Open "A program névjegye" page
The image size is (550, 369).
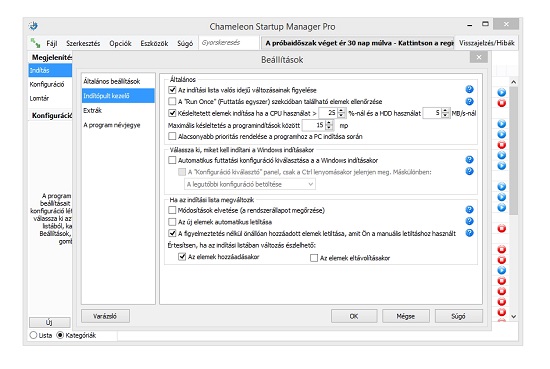[x=118, y=125]
